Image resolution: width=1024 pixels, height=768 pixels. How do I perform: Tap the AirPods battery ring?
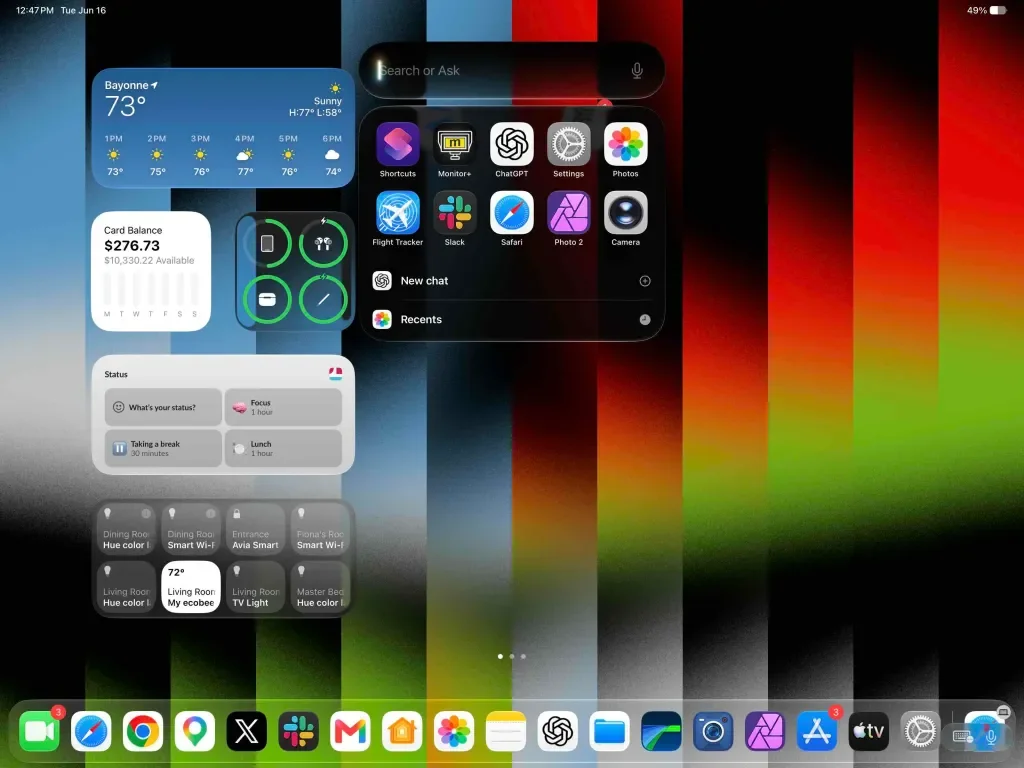pyautogui.click(x=323, y=244)
